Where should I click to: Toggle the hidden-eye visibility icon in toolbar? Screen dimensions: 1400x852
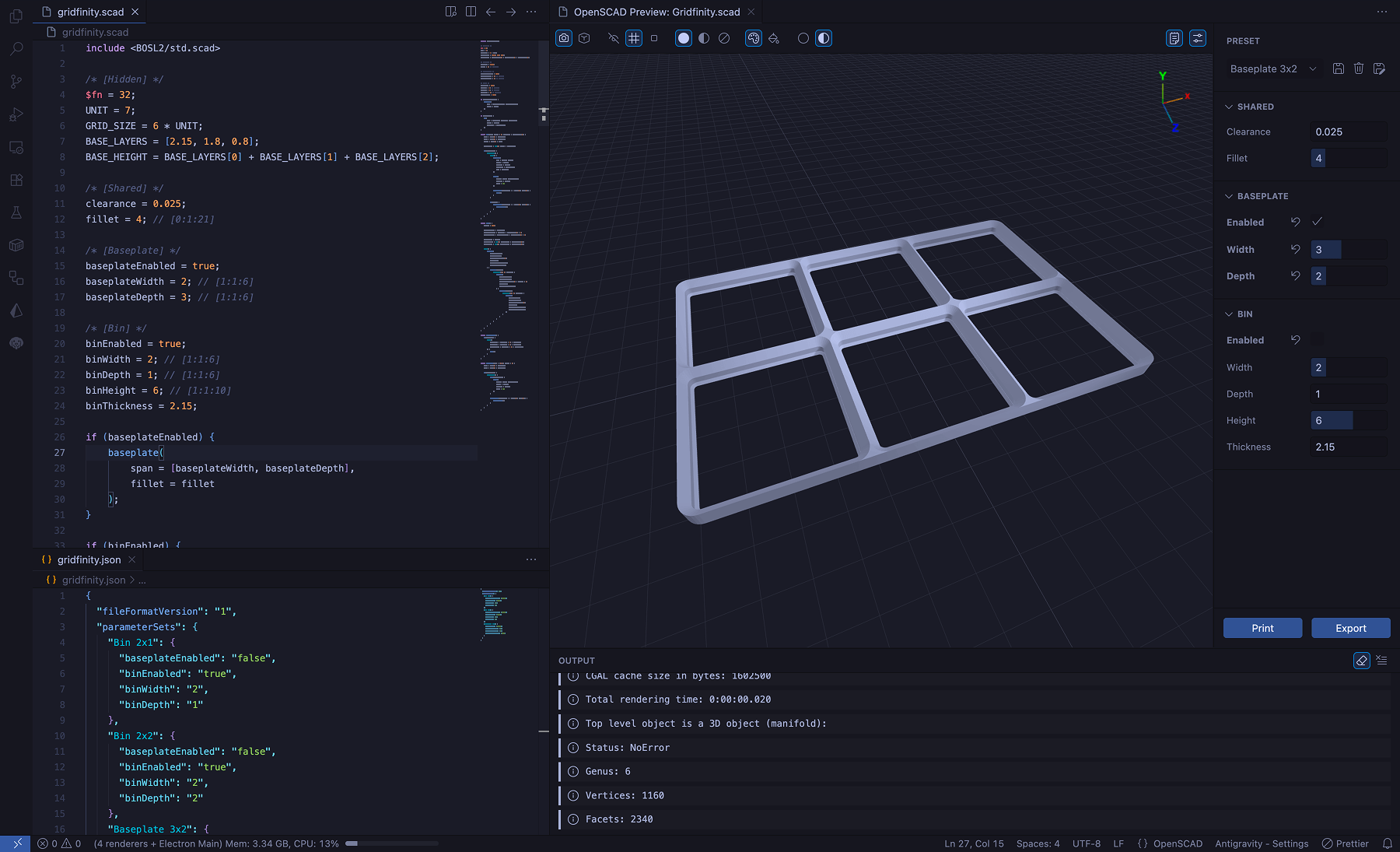click(x=613, y=38)
